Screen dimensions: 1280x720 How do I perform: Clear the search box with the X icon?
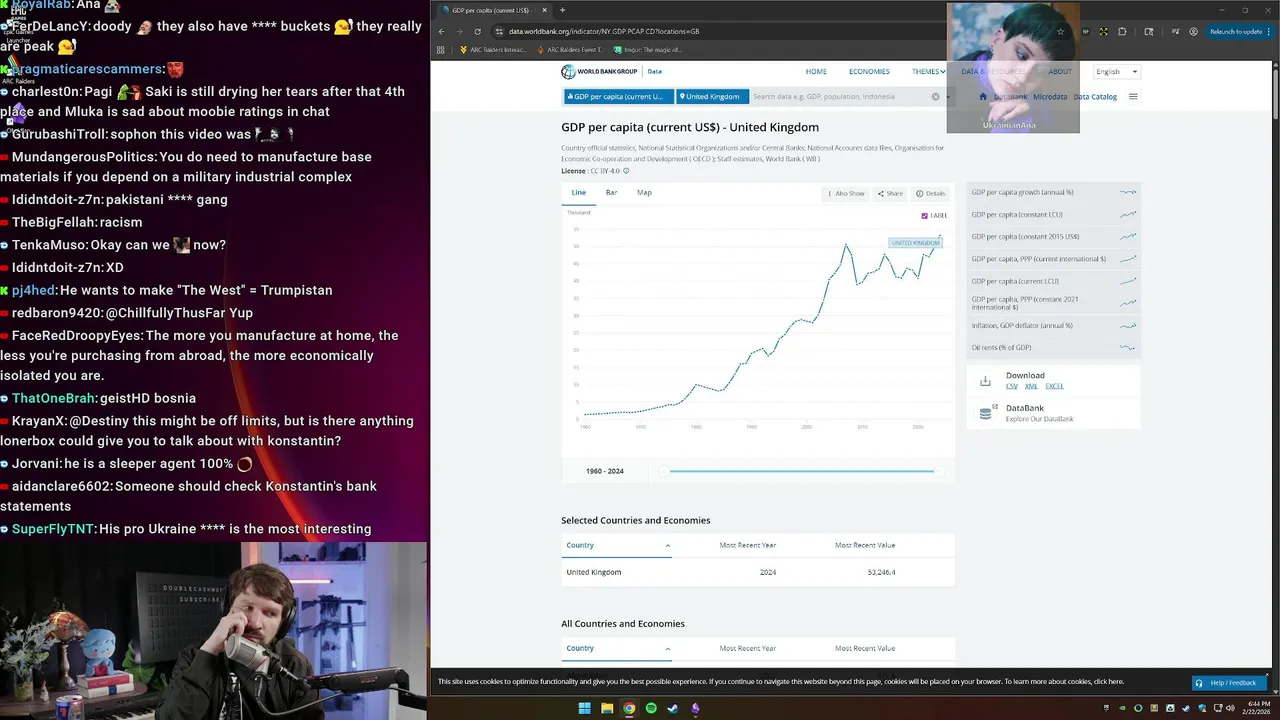936,97
